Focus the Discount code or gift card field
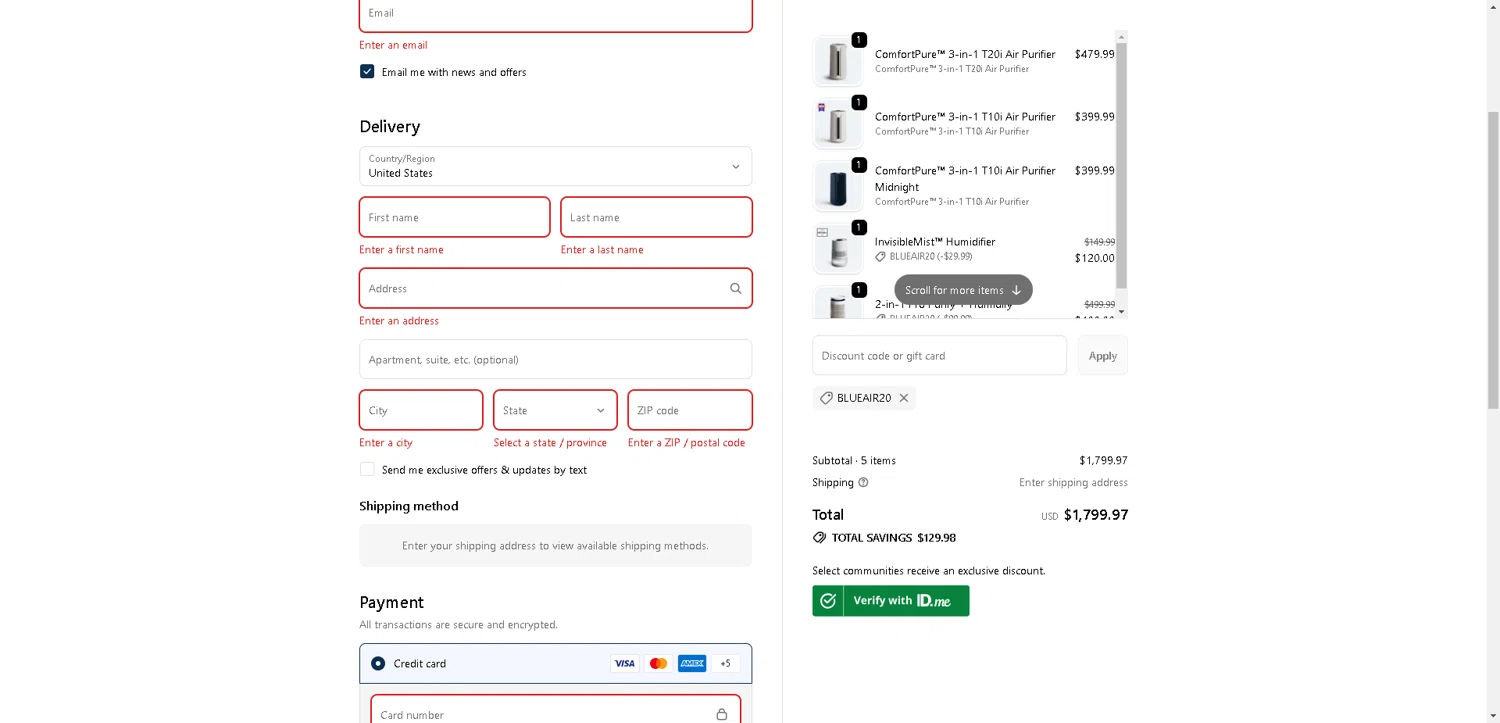The image size is (1500, 723). [x=939, y=356]
